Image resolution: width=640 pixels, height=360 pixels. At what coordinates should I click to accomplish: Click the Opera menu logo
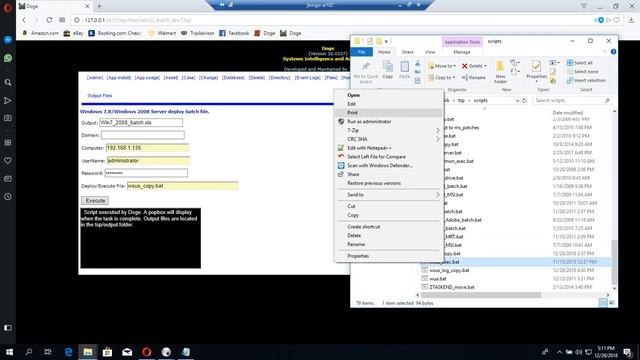coord(8,7)
